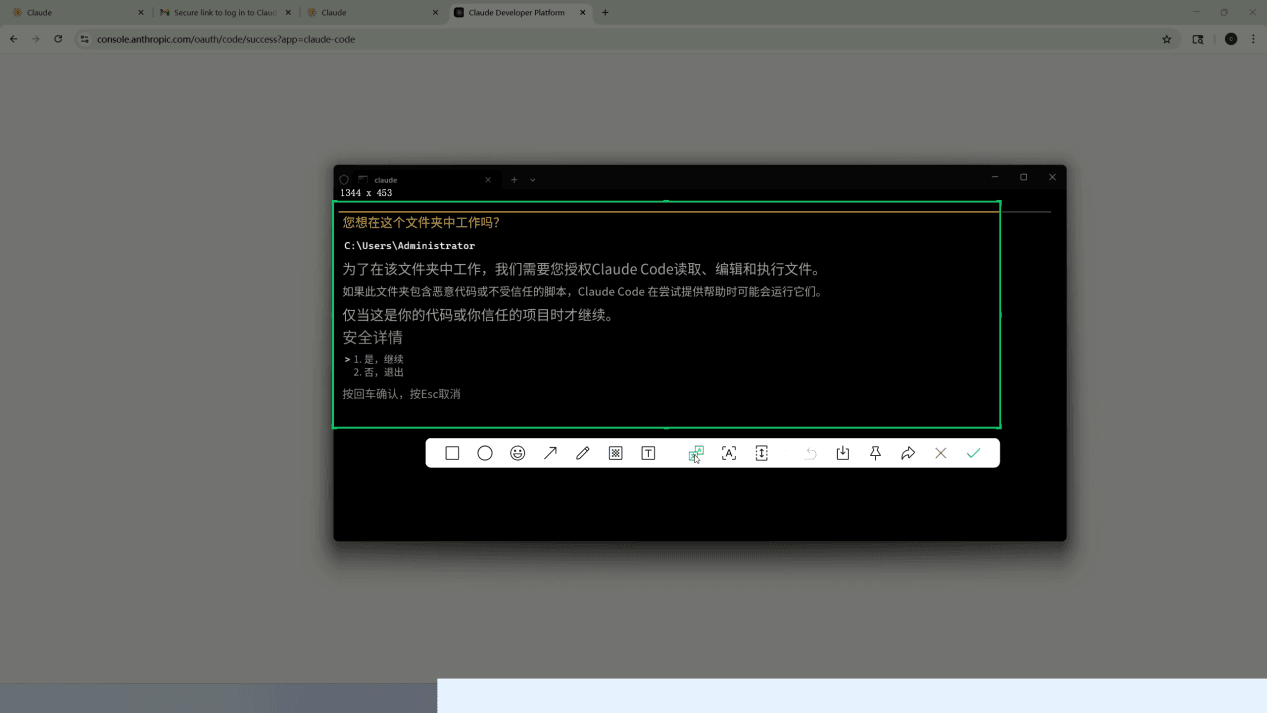Run OCR text recognition on the capture

click(x=729, y=453)
